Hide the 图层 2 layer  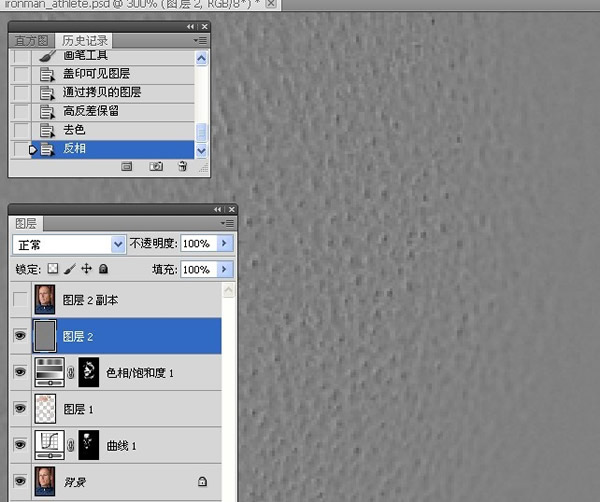pyautogui.click(x=20, y=336)
